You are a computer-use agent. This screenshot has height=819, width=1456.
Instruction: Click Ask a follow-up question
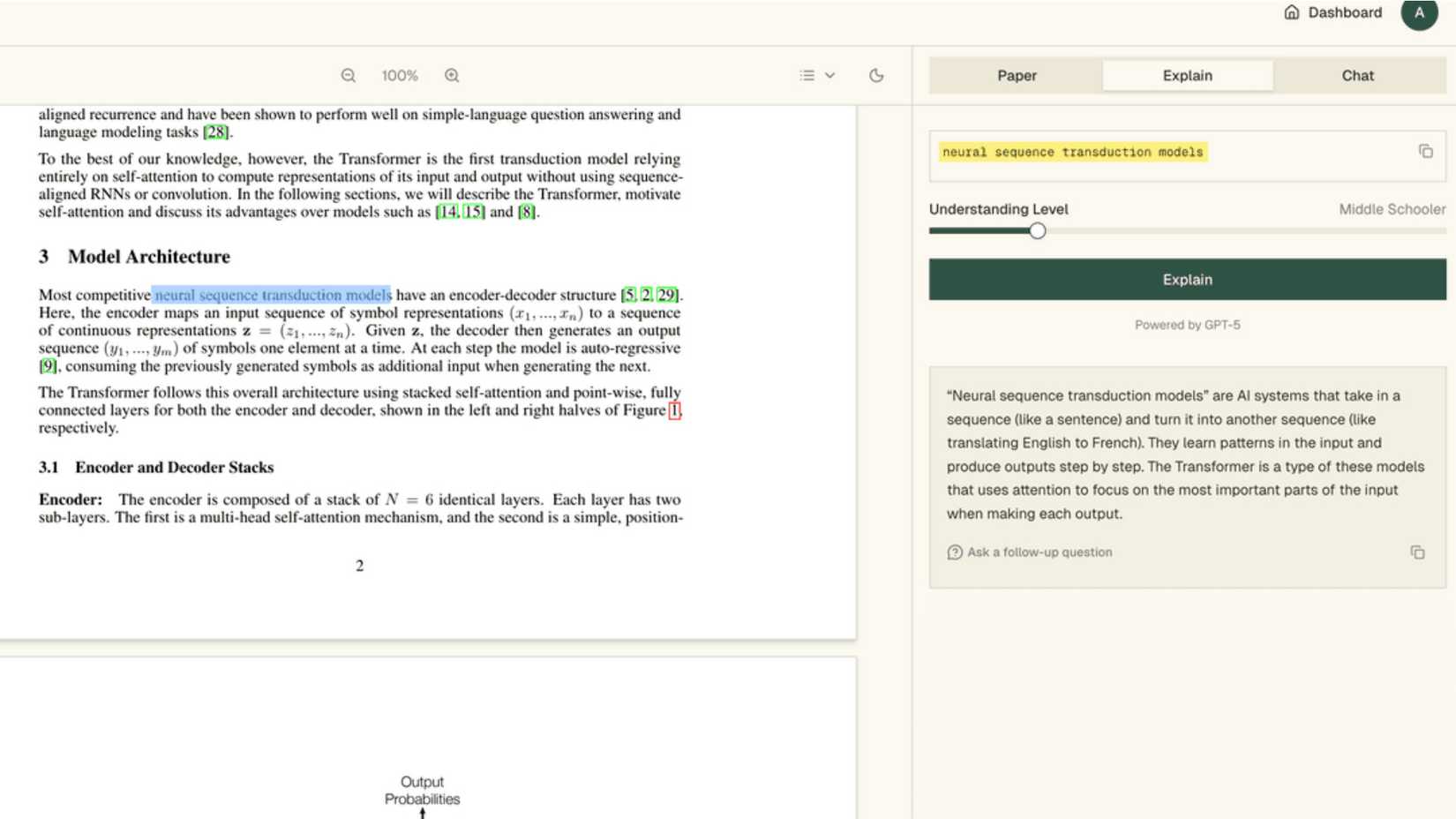point(1039,552)
